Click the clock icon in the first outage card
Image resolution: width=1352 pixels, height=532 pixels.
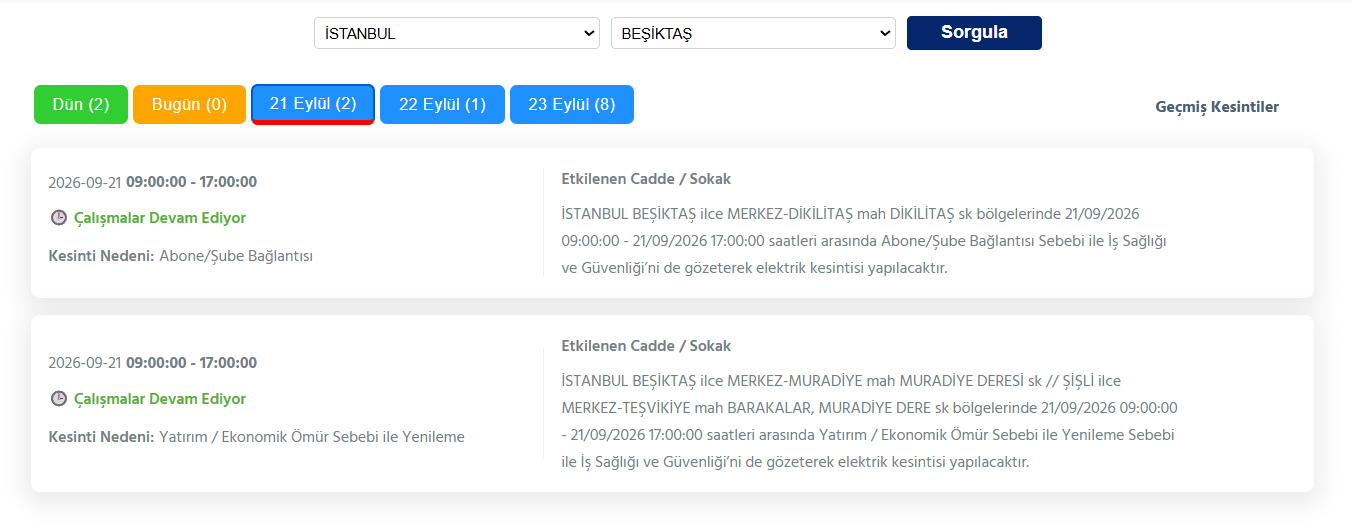coord(58,217)
